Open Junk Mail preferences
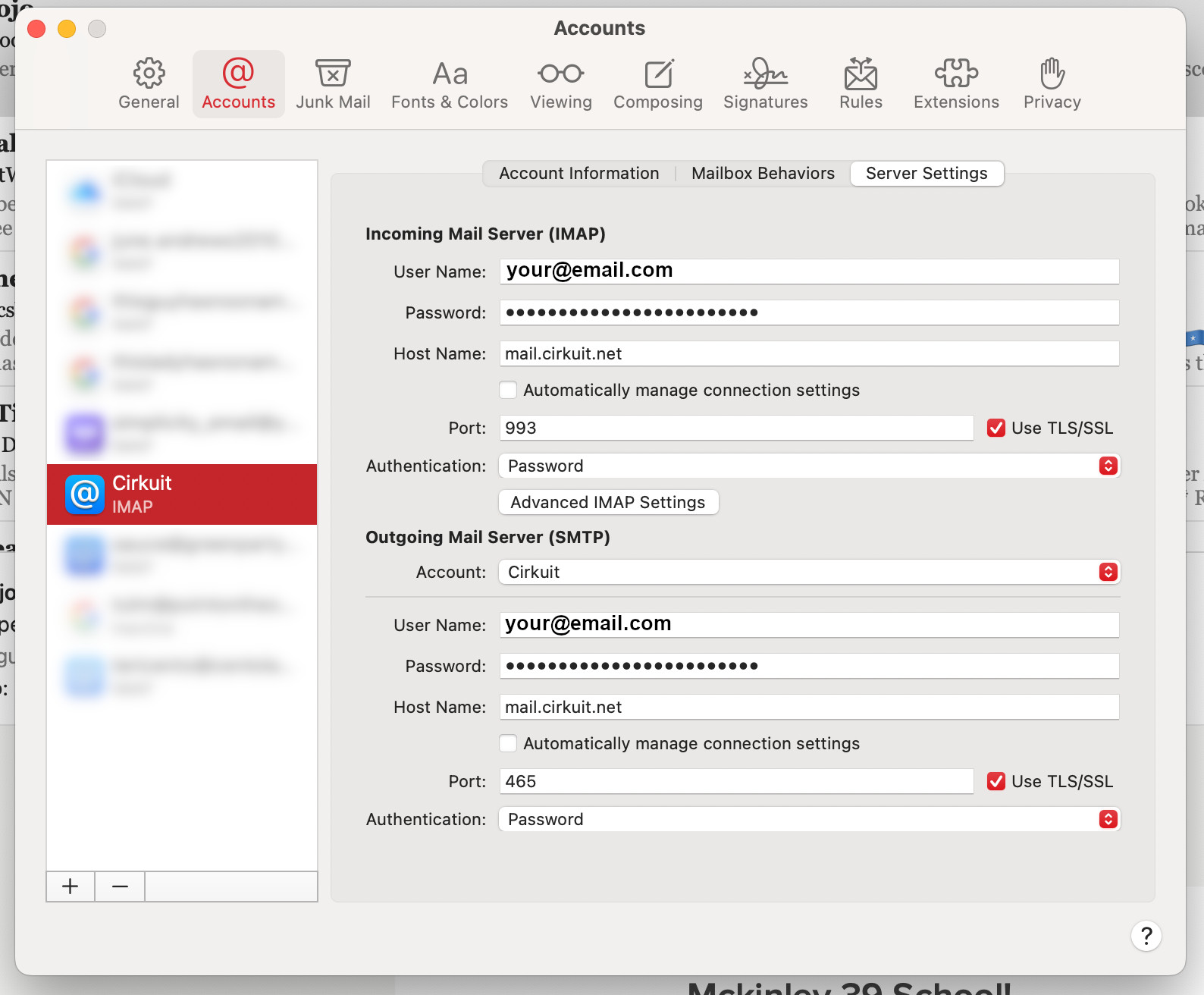Viewport: 1204px width, 995px height. (x=333, y=83)
